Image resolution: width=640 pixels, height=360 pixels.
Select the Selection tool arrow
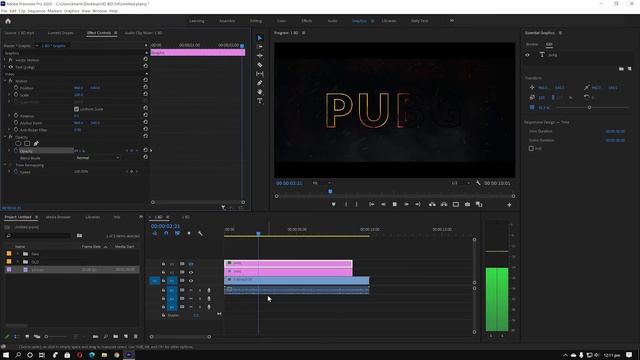click(260, 38)
